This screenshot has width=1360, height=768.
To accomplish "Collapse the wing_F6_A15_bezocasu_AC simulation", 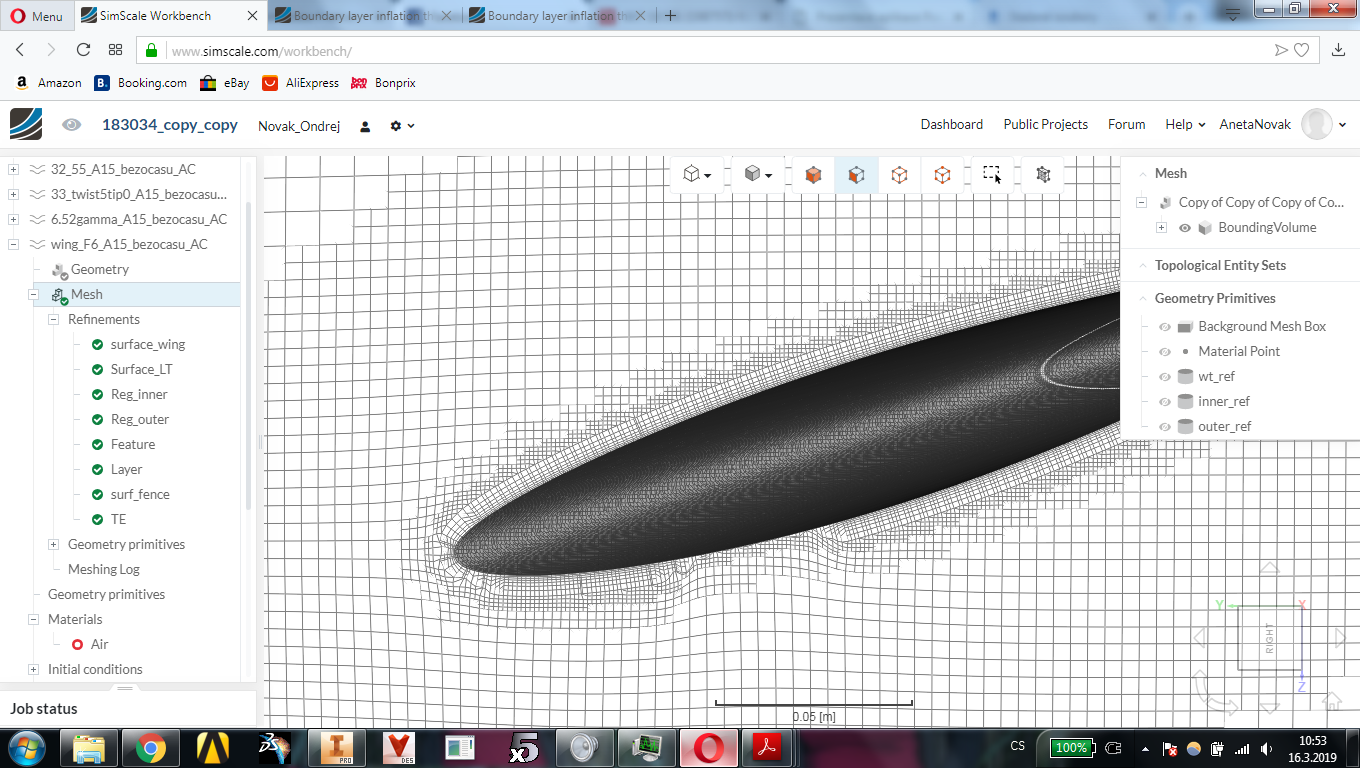I will 14,244.
